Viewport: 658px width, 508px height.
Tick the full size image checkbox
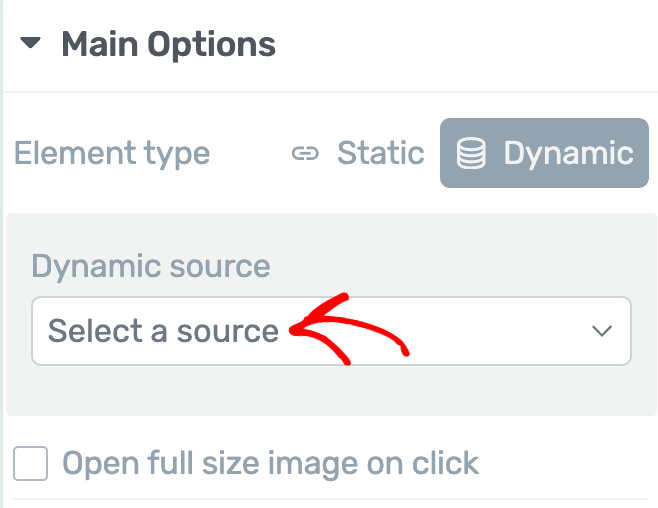point(31,464)
